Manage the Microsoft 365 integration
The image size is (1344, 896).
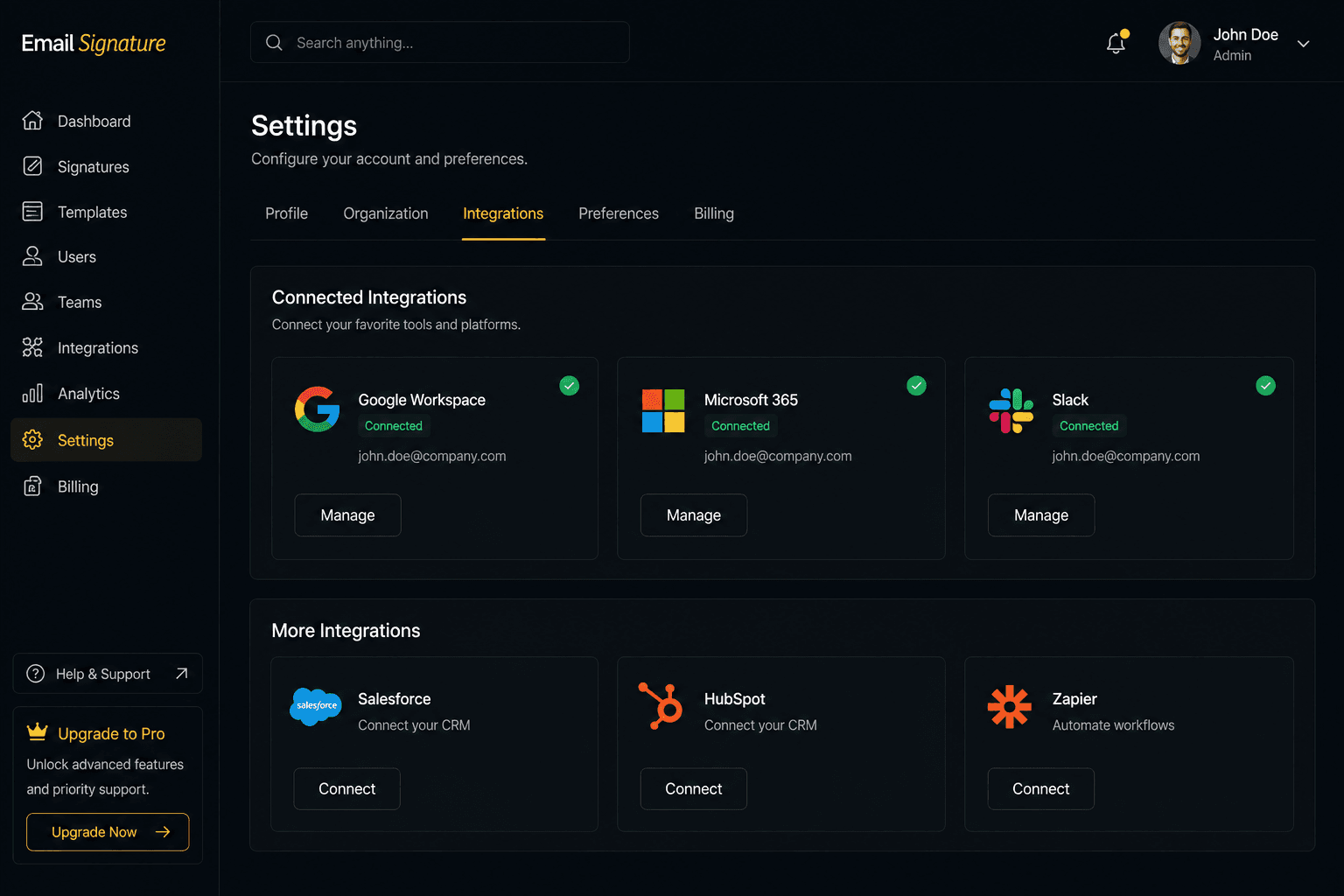click(694, 515)
